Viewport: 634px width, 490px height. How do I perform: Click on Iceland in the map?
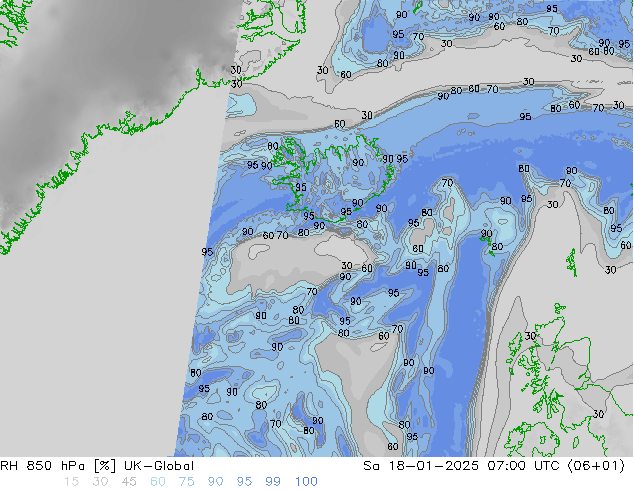[x=332, y=178]
